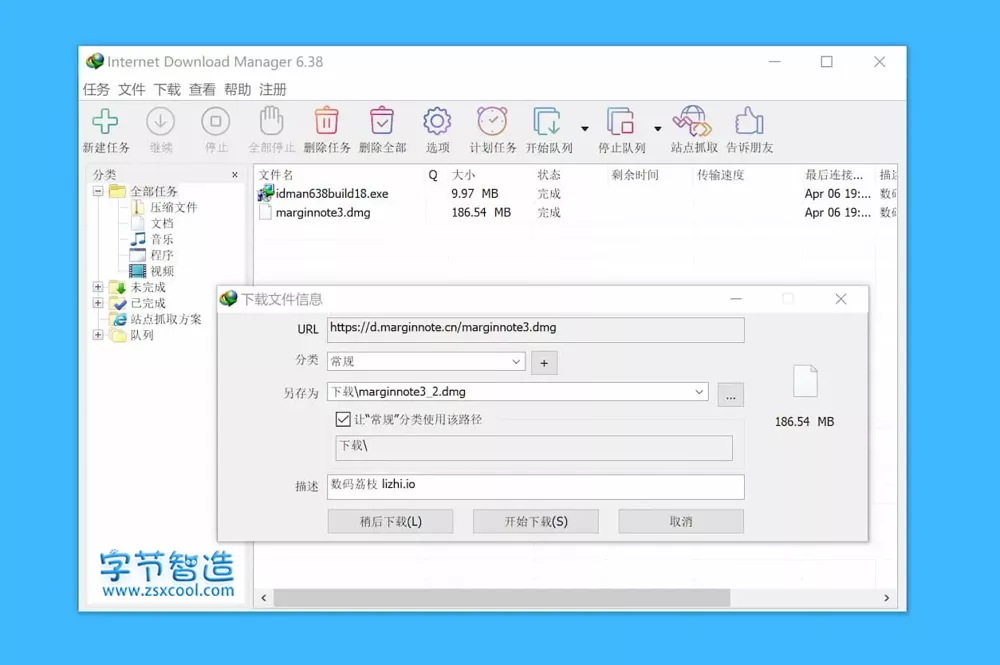Viewport: 1000px width, 665px height.
Task: Click the Q column header
Action: click(433, 175)
